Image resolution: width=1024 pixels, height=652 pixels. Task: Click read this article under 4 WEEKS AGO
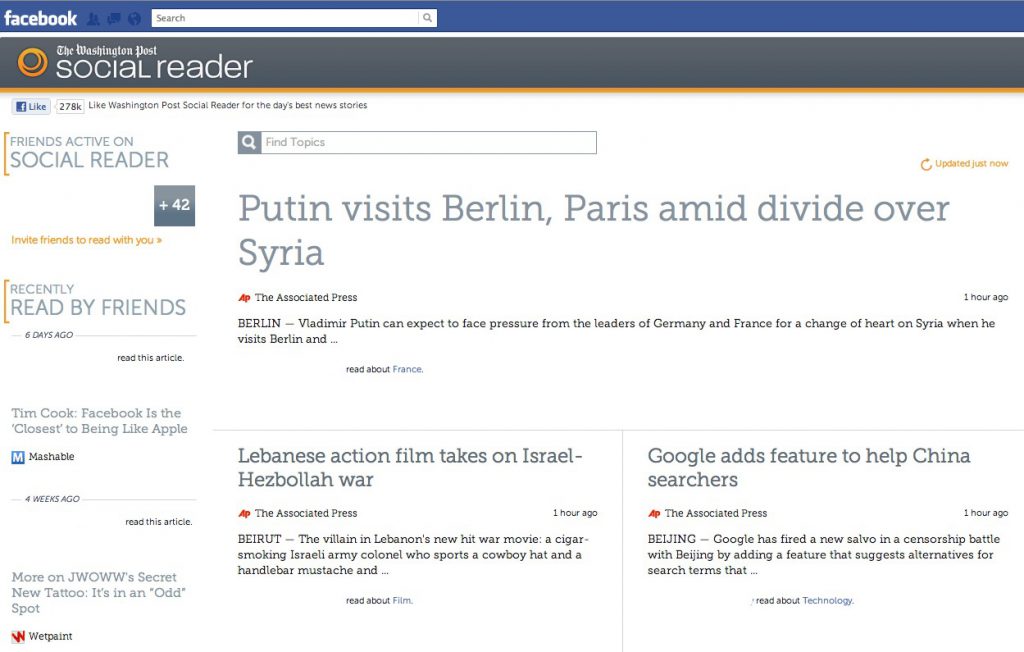pos(159,521)
